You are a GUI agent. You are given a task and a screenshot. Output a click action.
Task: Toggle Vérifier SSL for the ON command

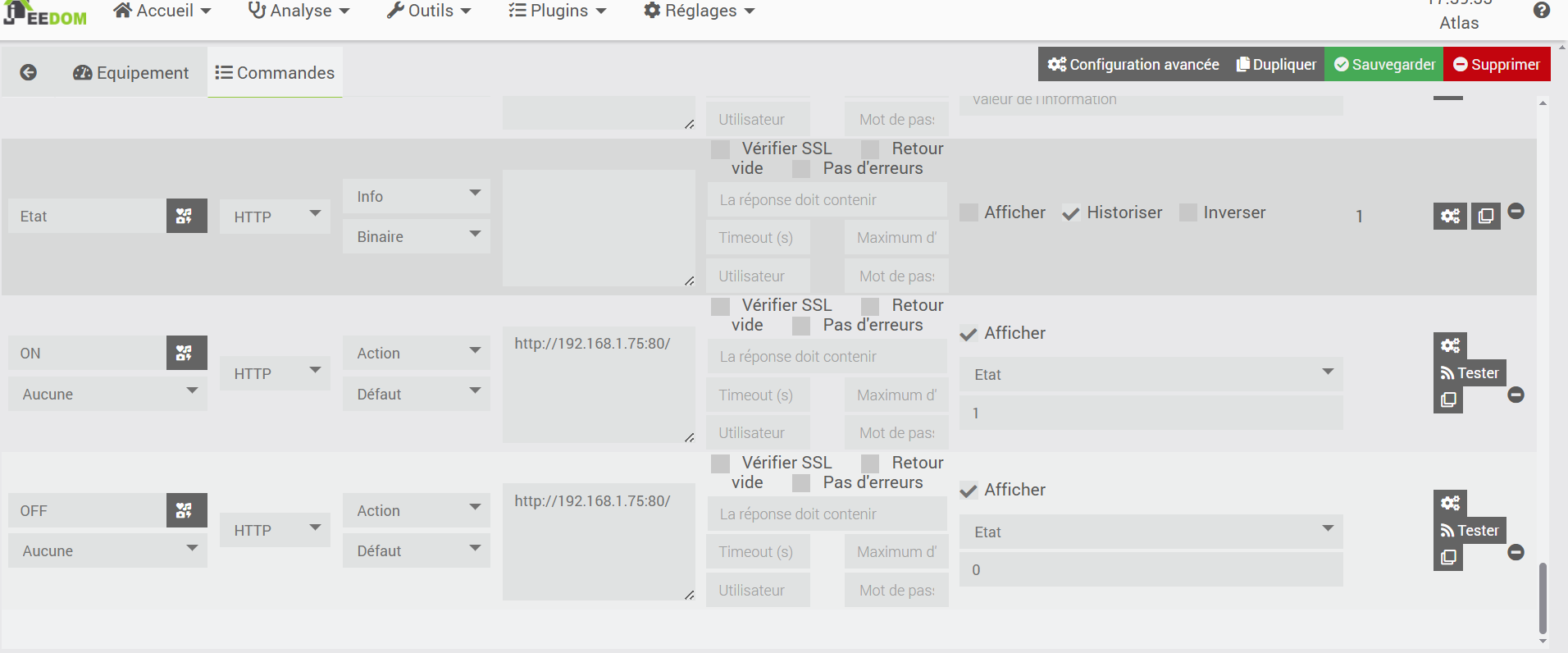pos(721,305)
